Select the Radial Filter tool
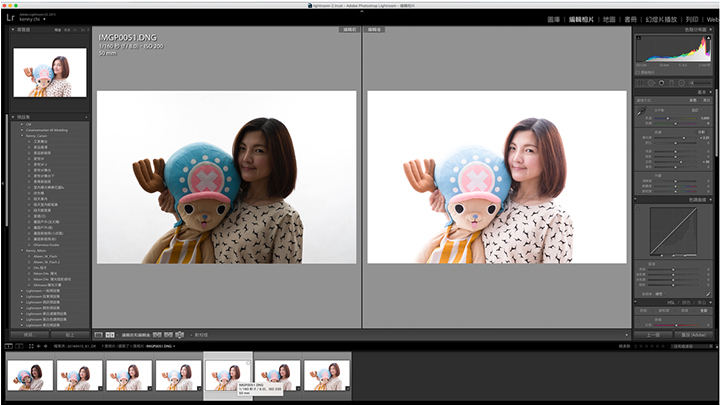This screenshot has width=720, height=405. 681,83
